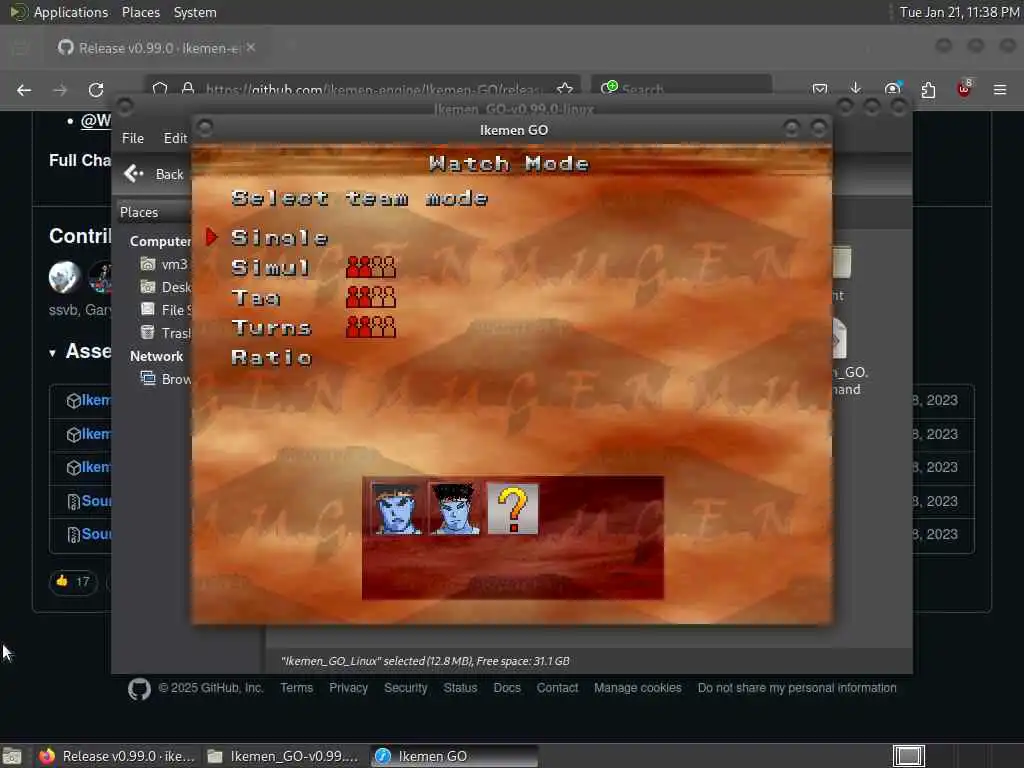Screen dimensions: 1024x768
Task: Click the workspace switcher in bottom panel
Action: pos(909,756)
